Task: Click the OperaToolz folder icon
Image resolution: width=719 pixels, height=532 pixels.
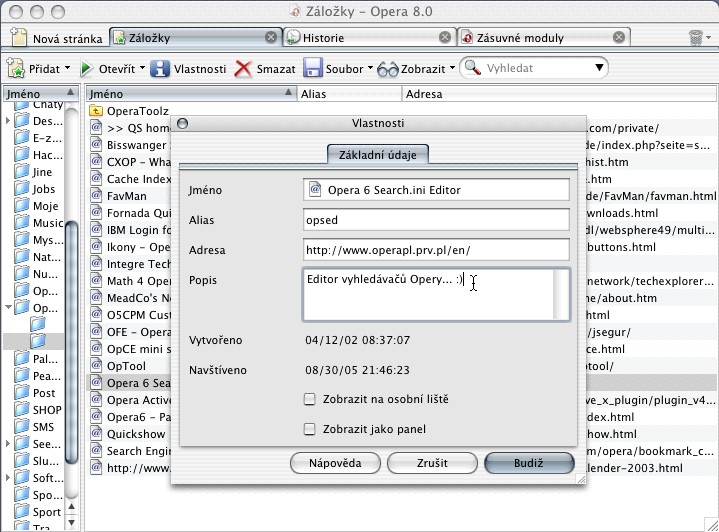Action: pos(95,111)
